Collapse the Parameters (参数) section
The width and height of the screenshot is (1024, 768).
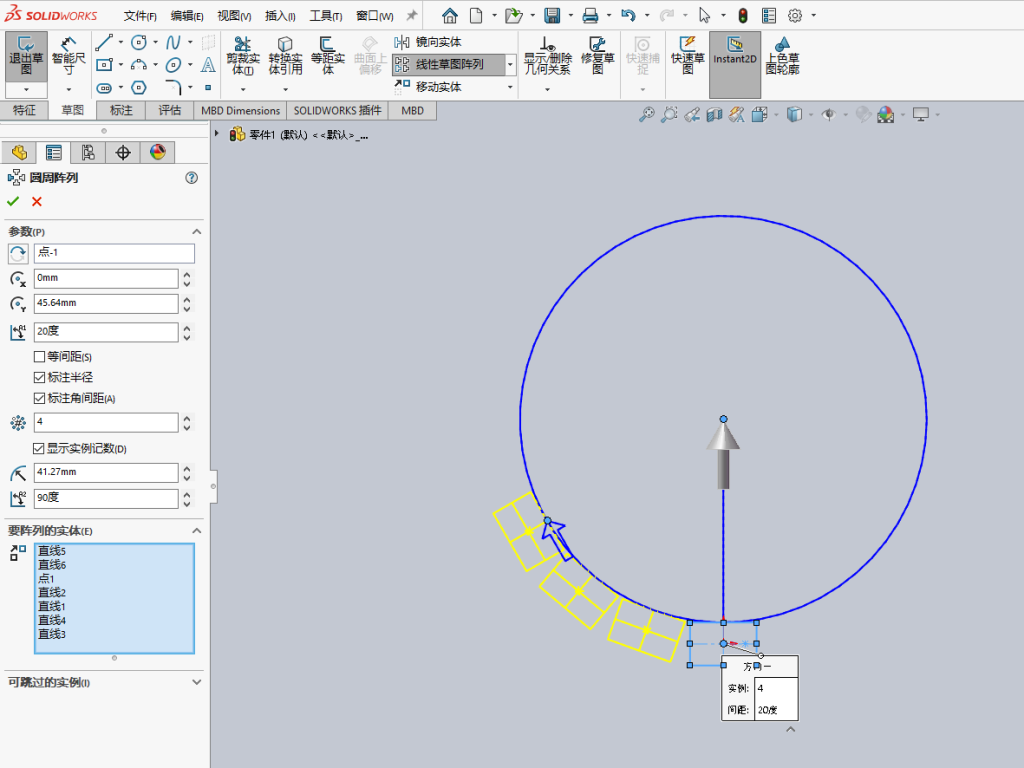(x=197, y=232)
